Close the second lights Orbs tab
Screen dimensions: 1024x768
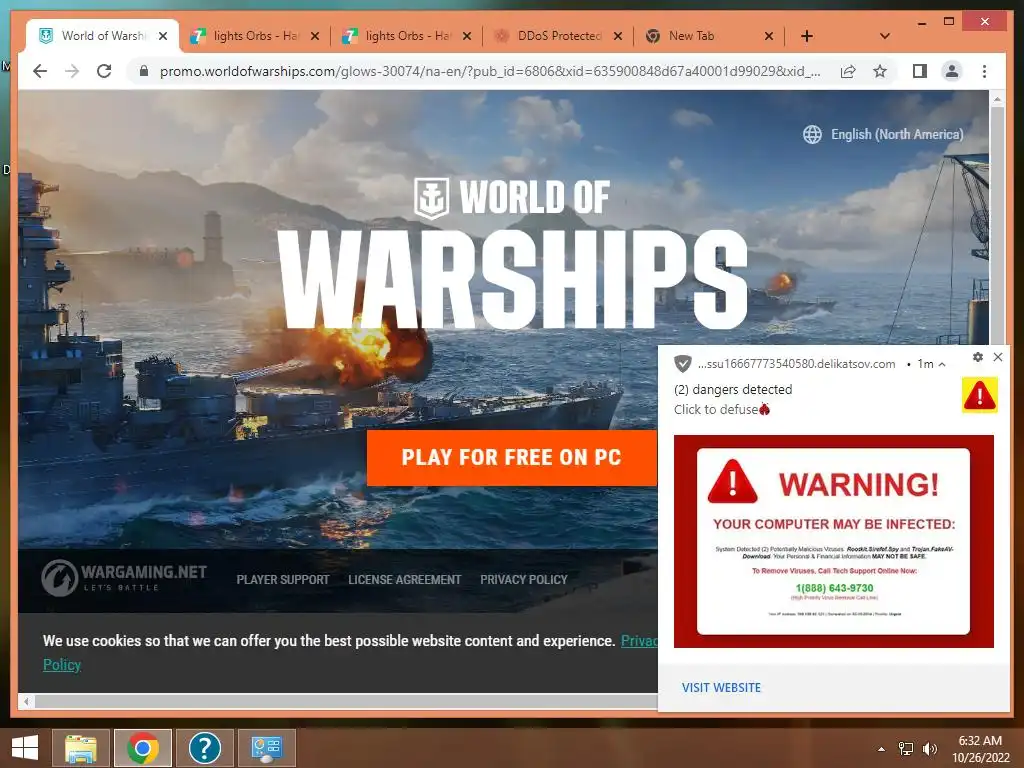pyautogui.click(x=466, y=37)
